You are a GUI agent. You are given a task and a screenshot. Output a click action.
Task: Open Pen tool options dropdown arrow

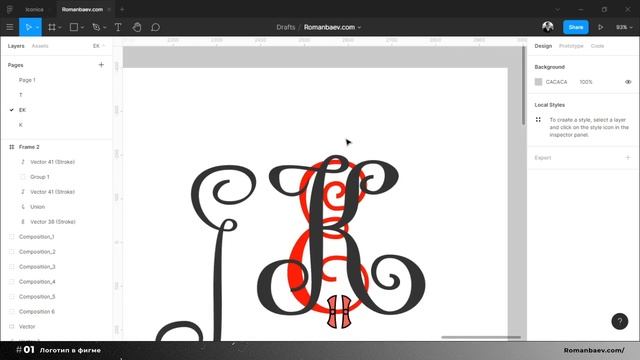point(104,28)
